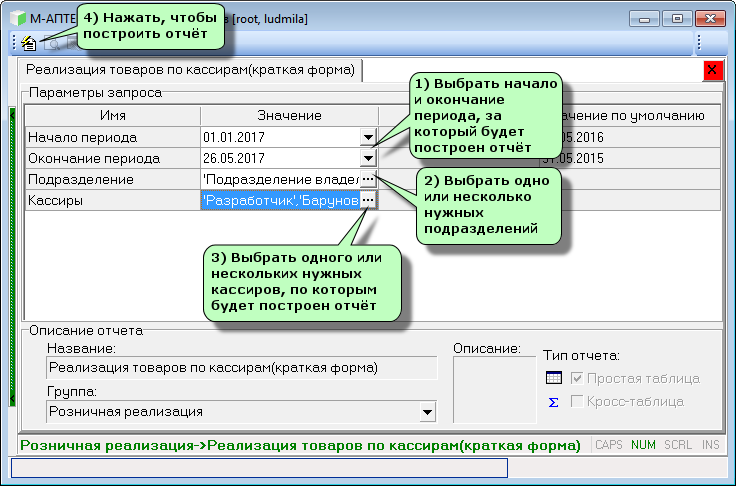
Task: Click the simple table grid icon
Action: [x=554, y=378]
